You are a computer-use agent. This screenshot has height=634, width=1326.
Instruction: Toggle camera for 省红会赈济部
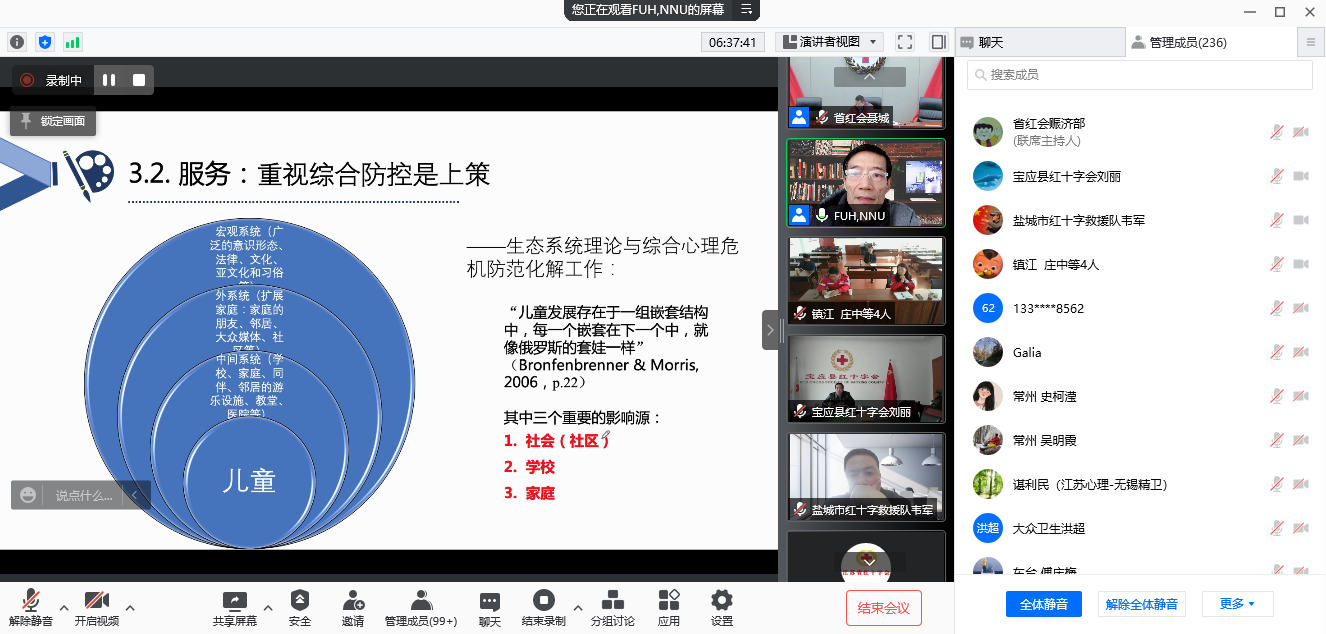pyautogui.click(x=1301, y=132)
